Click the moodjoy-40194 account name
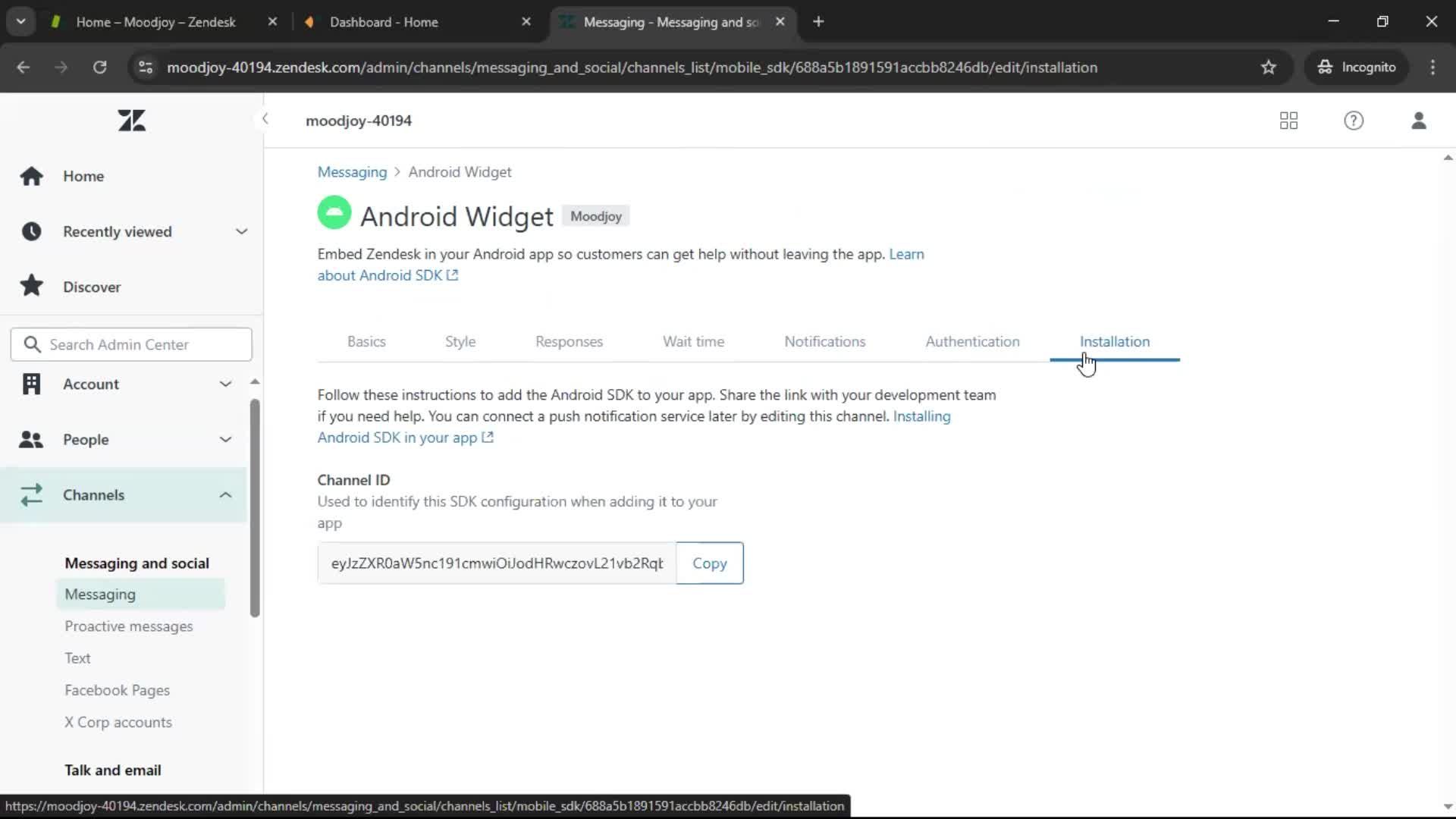 359,121
